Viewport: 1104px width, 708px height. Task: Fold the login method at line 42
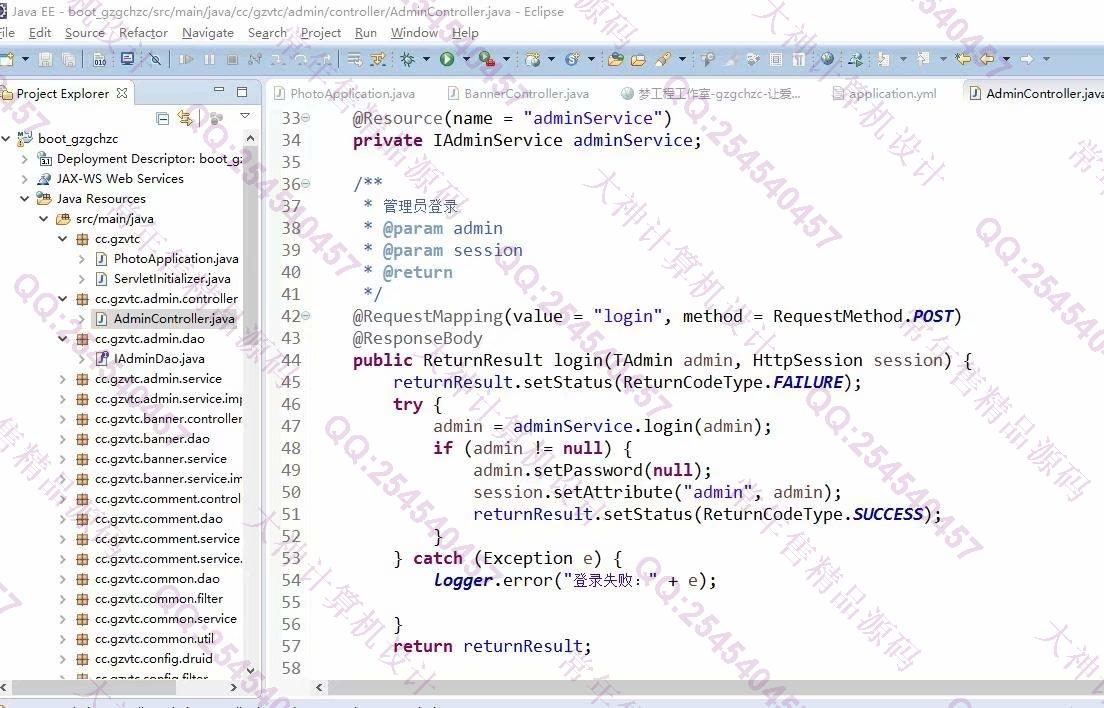(306, 316)
